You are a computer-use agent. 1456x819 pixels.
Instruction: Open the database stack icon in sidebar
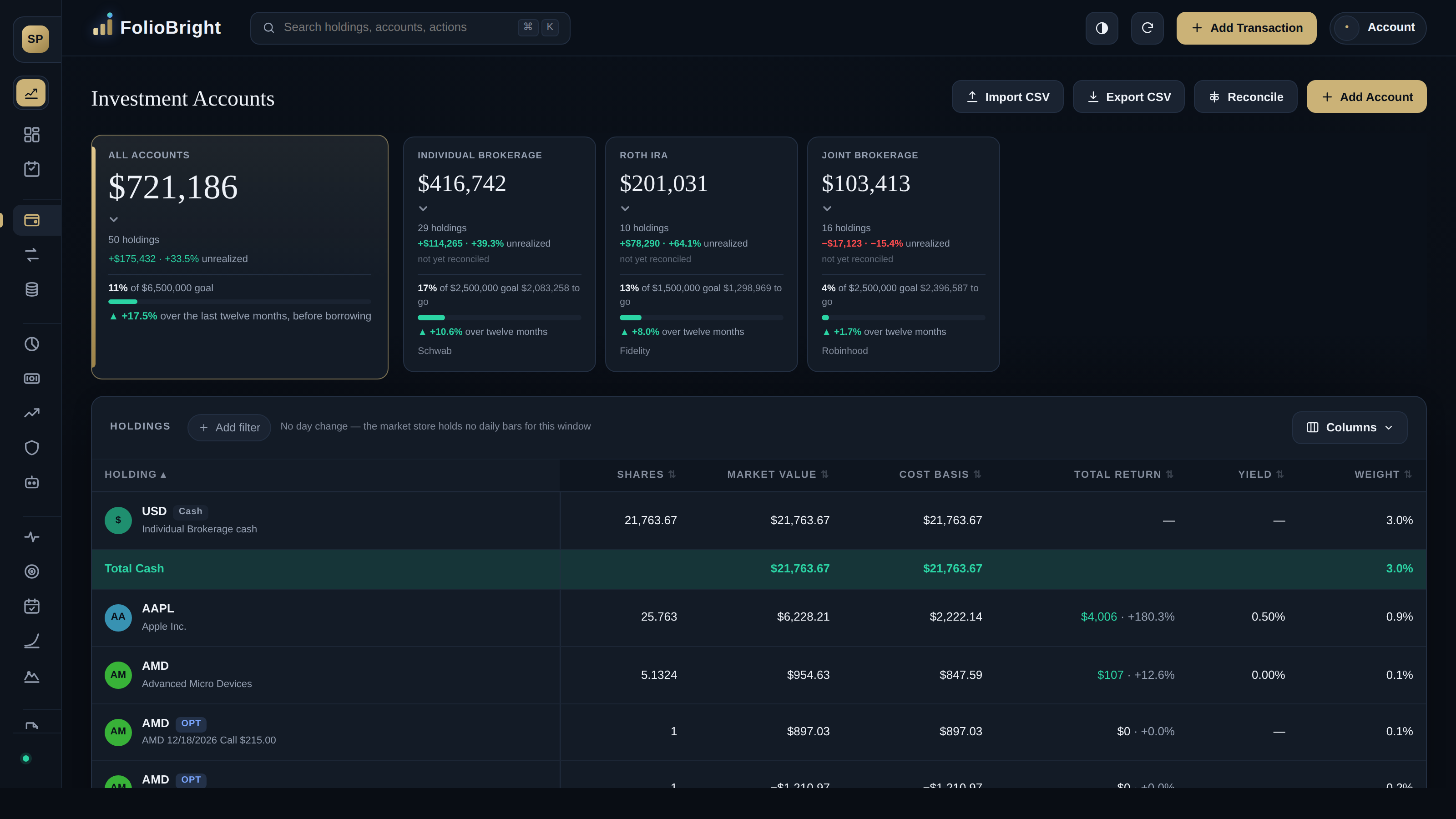(x=32, y=289)
